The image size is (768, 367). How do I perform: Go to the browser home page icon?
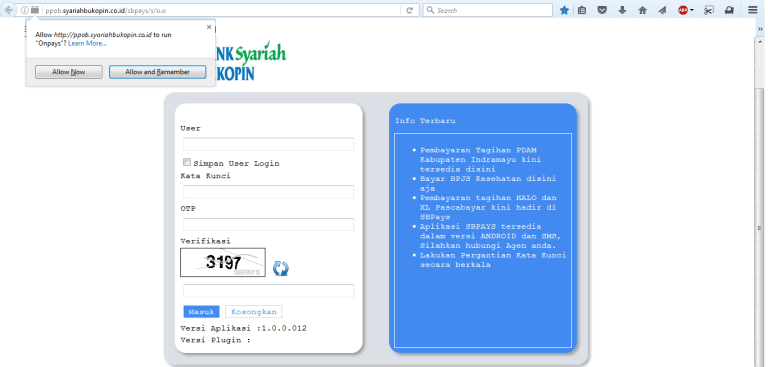643,10
